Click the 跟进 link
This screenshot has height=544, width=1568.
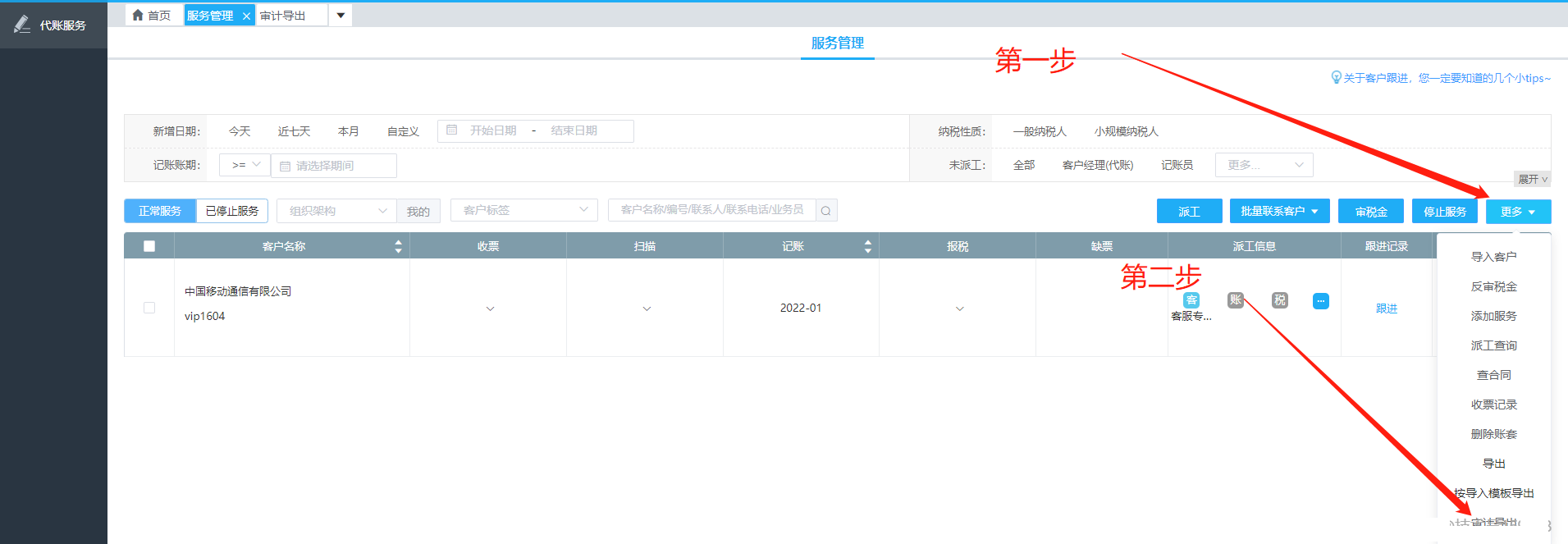point(1386,309)
